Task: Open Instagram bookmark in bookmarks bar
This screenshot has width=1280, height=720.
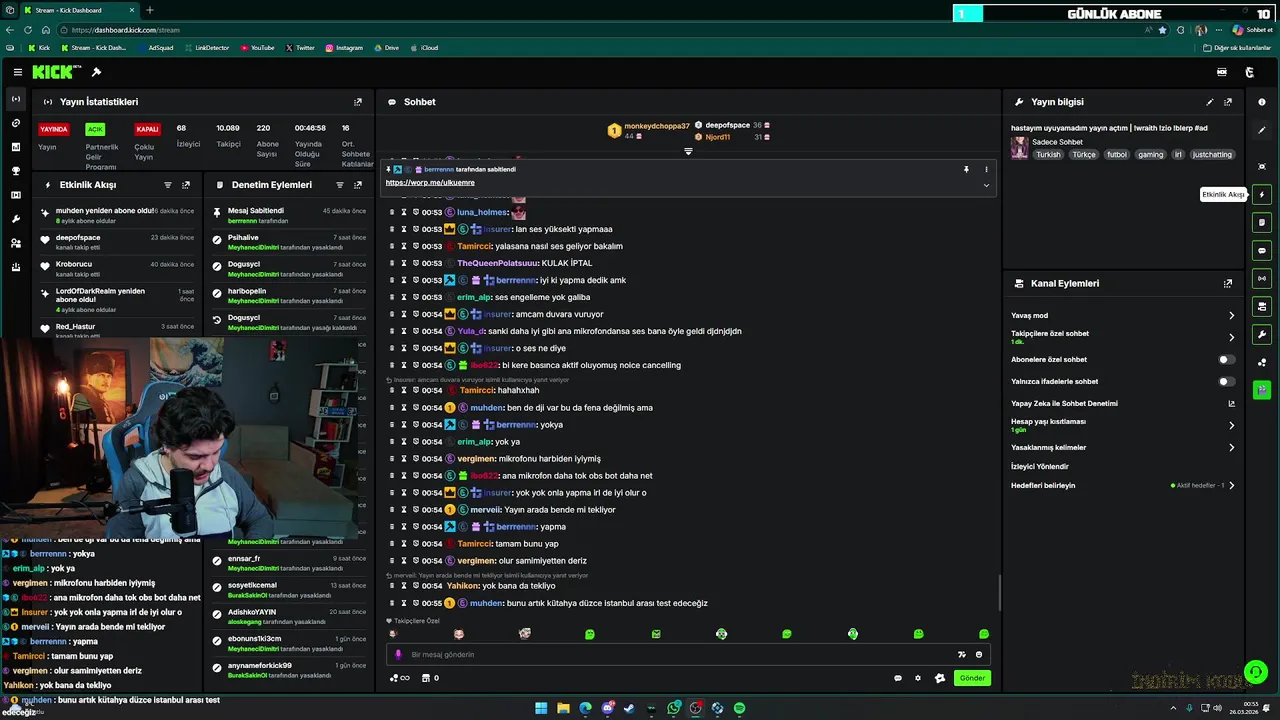Action: click(344, 48)
